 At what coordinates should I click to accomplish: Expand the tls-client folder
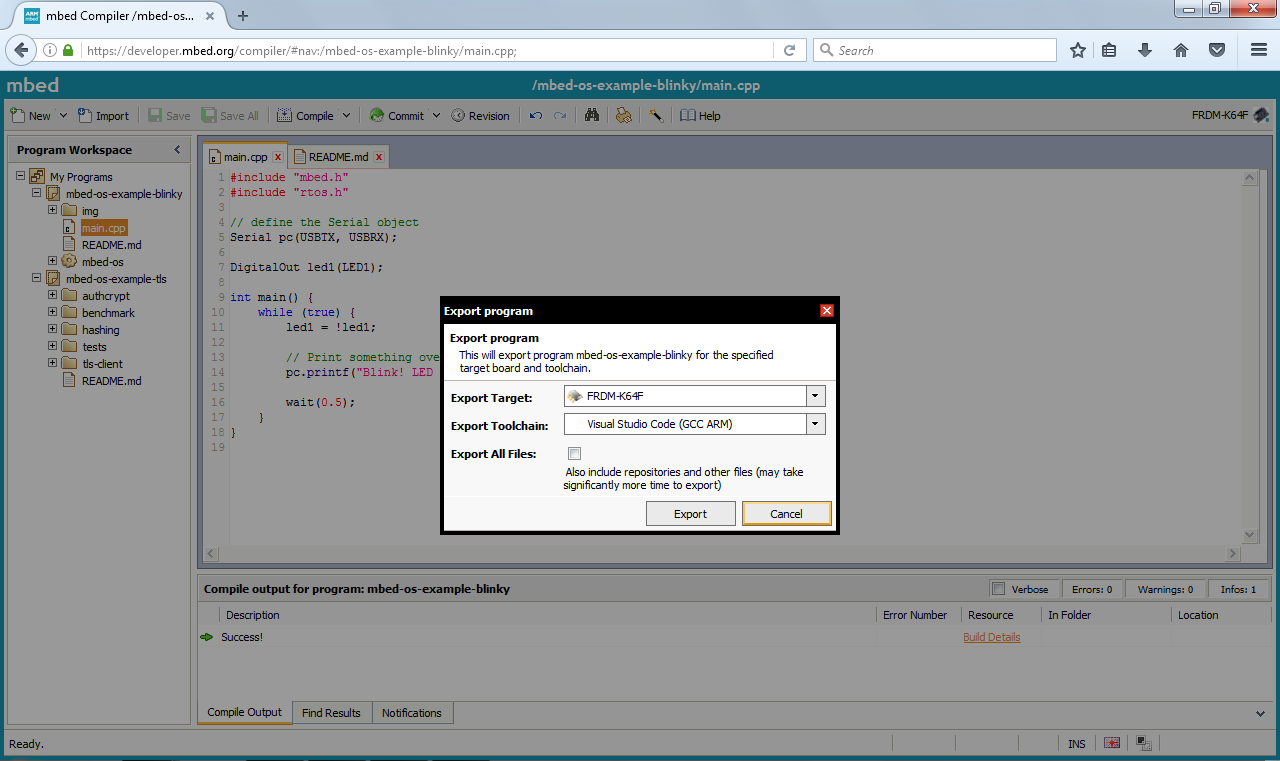pos(52,363)
